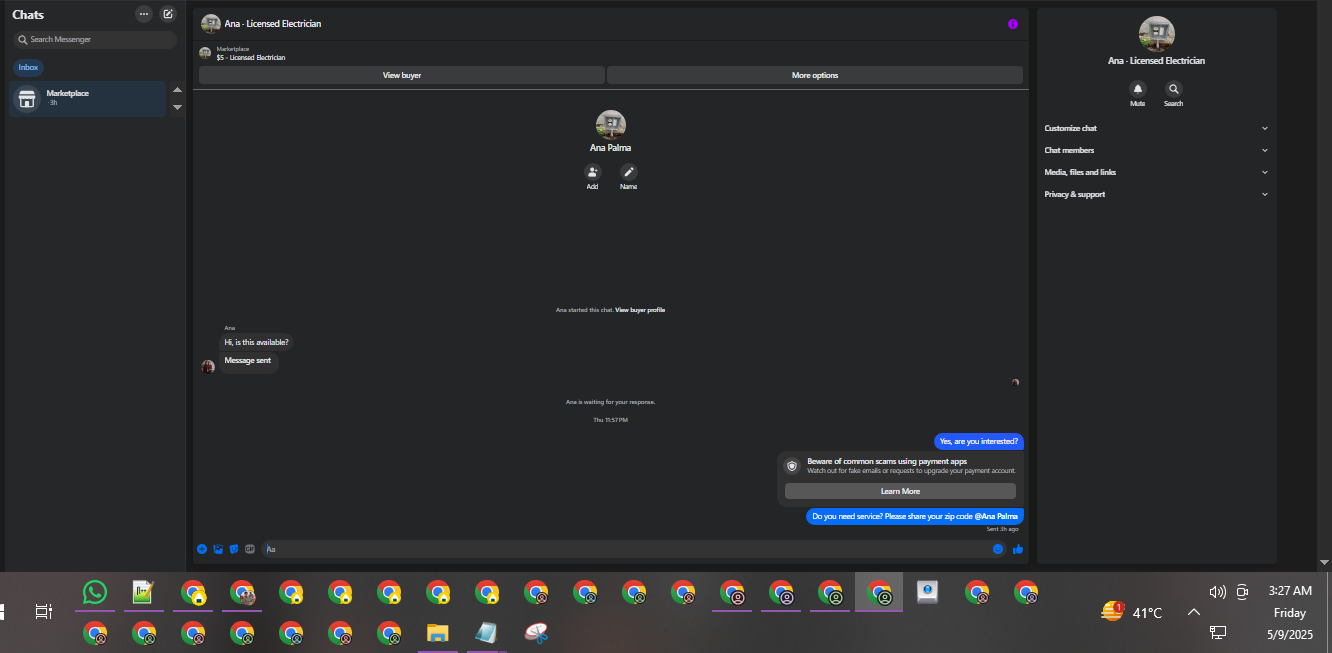This screenshot has height=653, width=1332.
Task: Click the "Hi, is this available?" message
Action: [256, 342]
